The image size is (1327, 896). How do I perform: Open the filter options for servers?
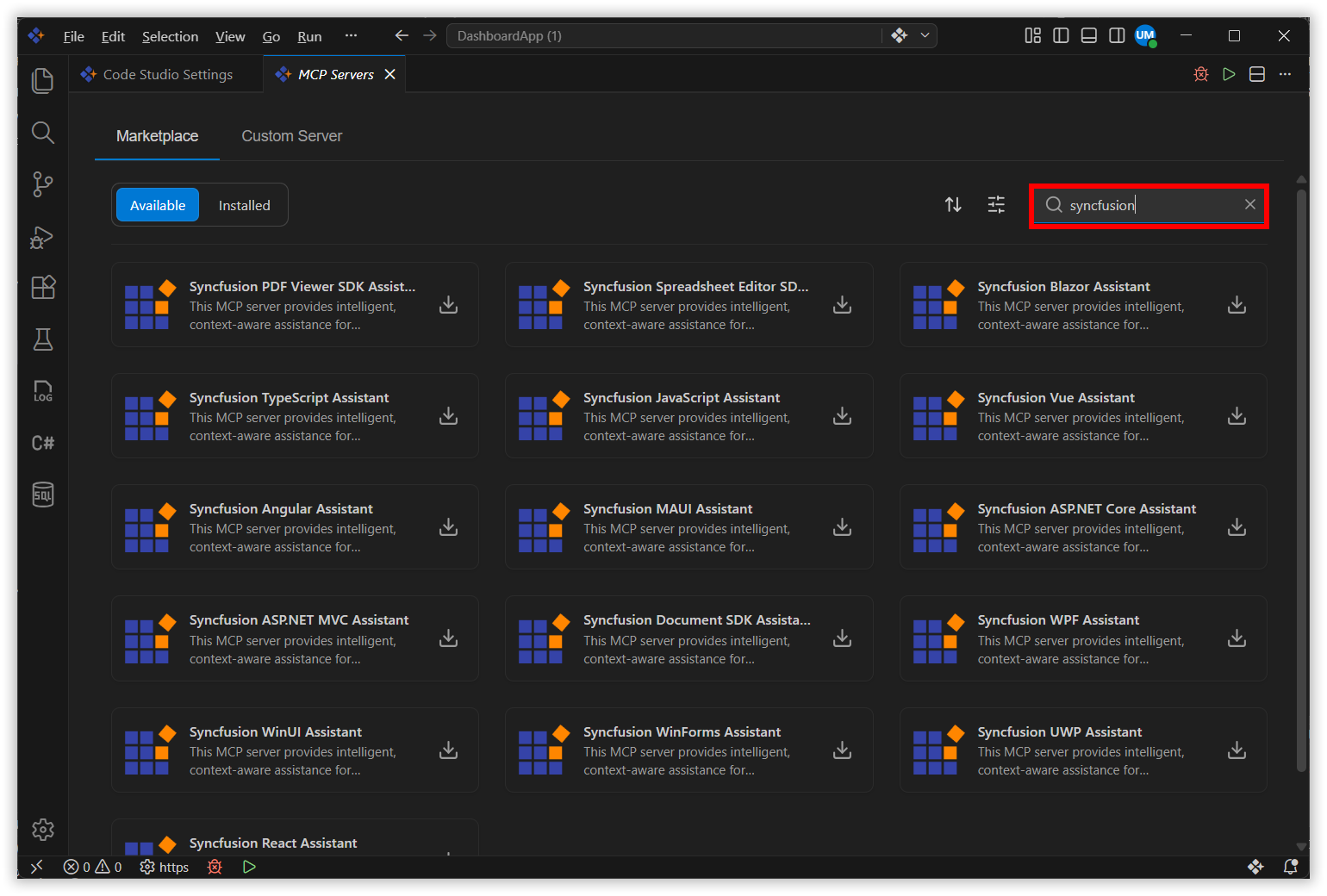click(996, 205)
